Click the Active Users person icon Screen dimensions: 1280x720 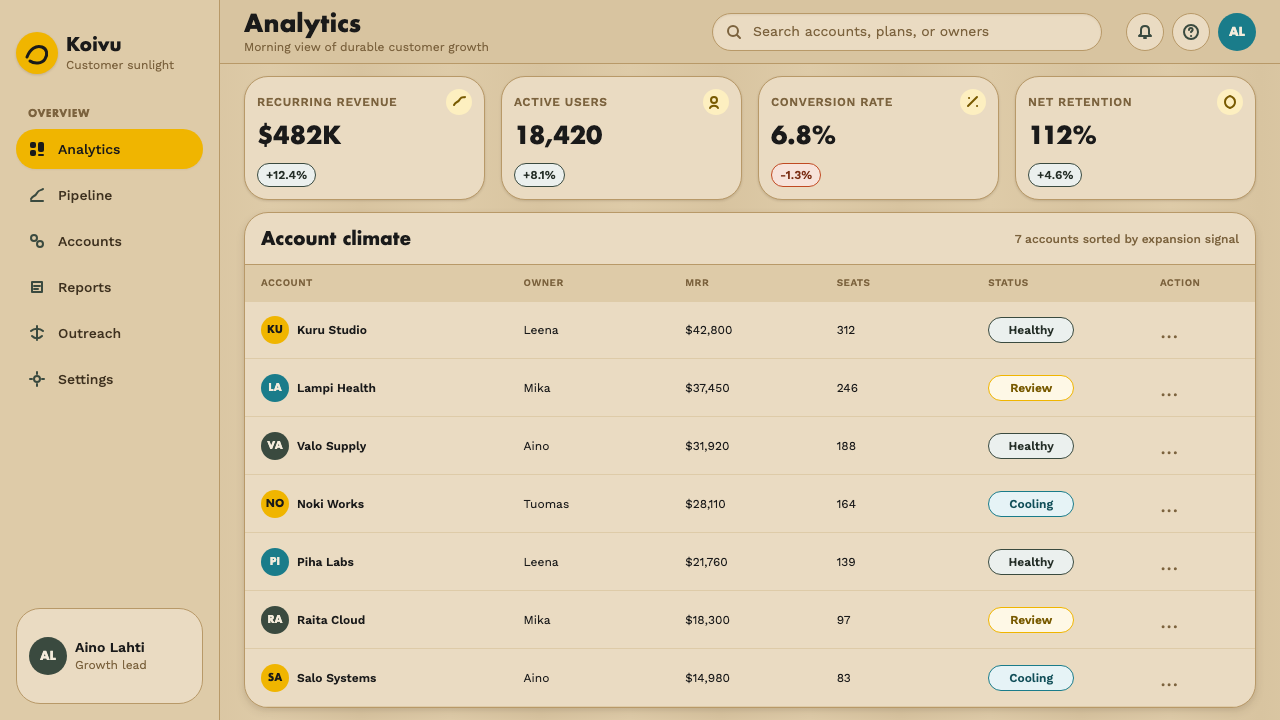(716, 101)
